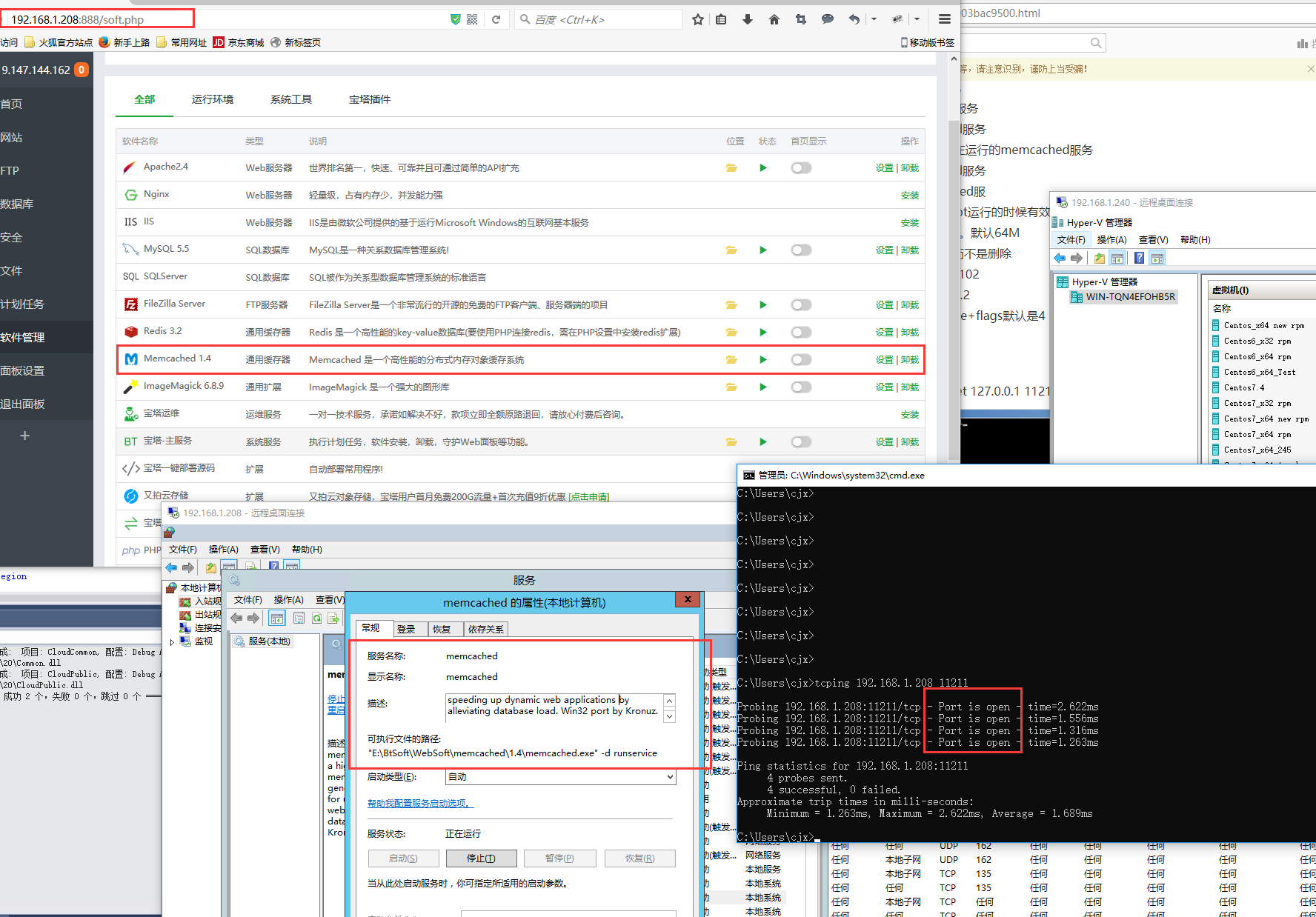Open dropdown arrow next to undo icon
The image size is (1316, 917).
click(x=874, y=19)
